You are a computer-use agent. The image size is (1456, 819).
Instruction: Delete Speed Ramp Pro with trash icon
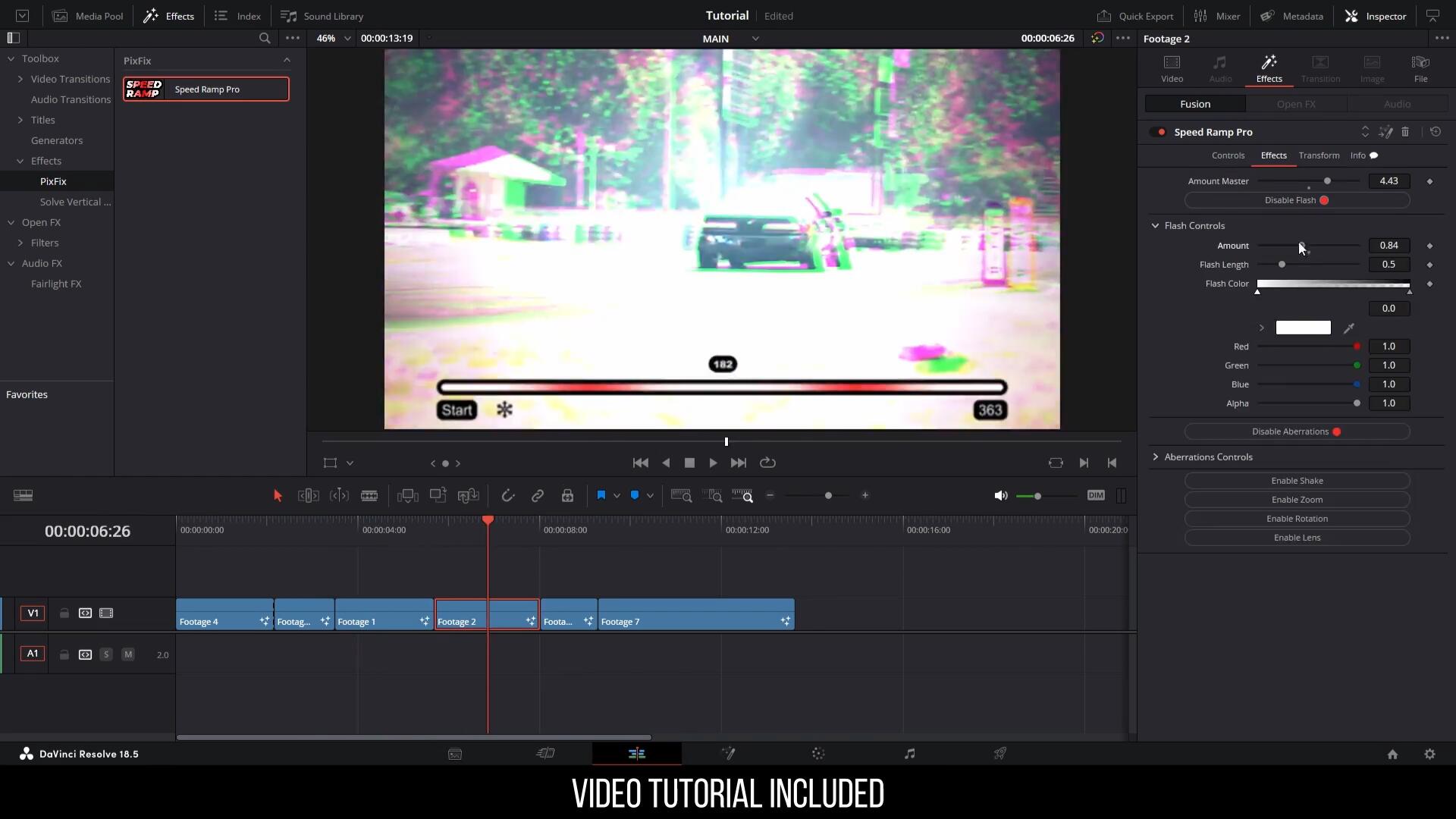[1405, 132]
